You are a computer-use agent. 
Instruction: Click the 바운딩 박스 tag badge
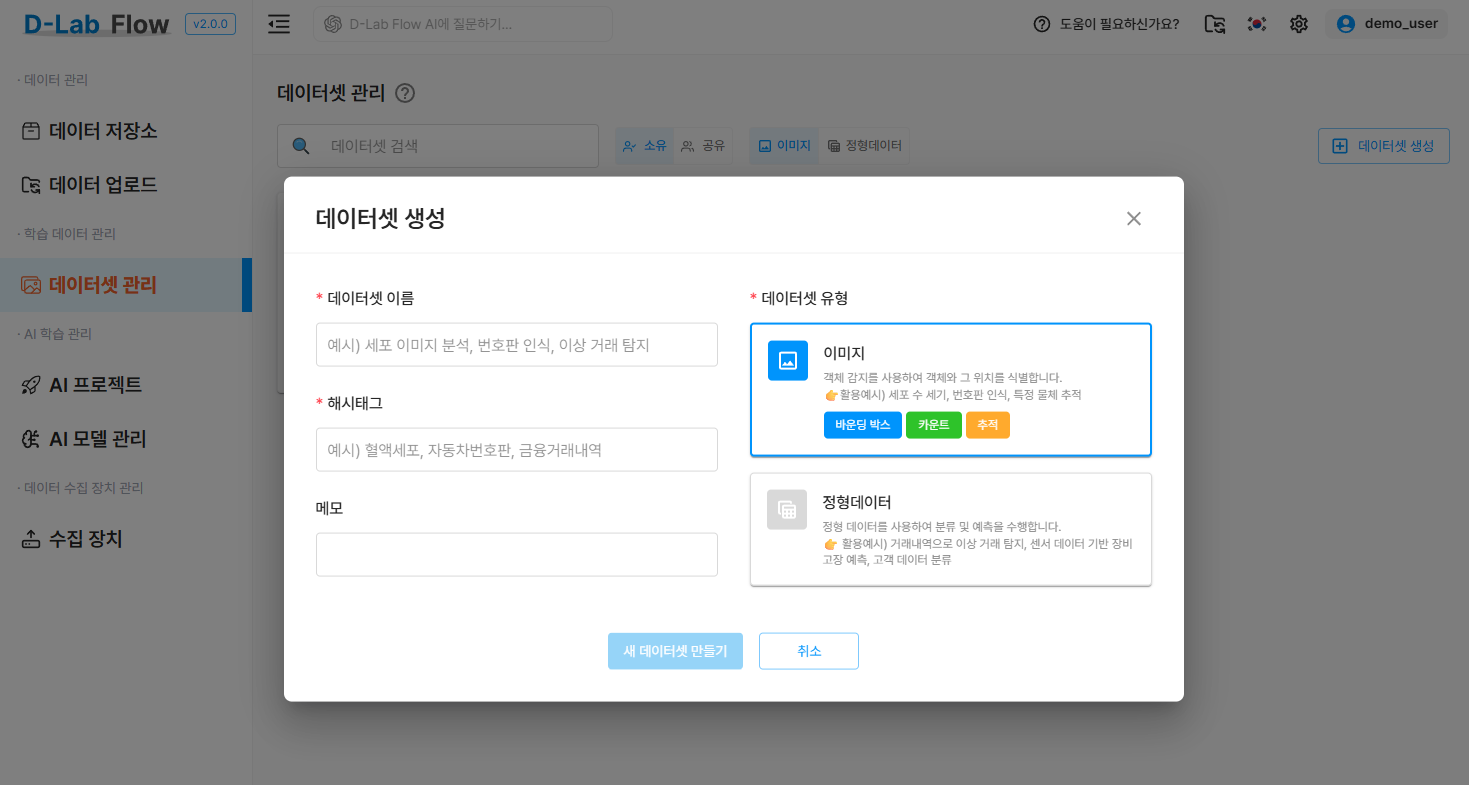tap(862, 424)
